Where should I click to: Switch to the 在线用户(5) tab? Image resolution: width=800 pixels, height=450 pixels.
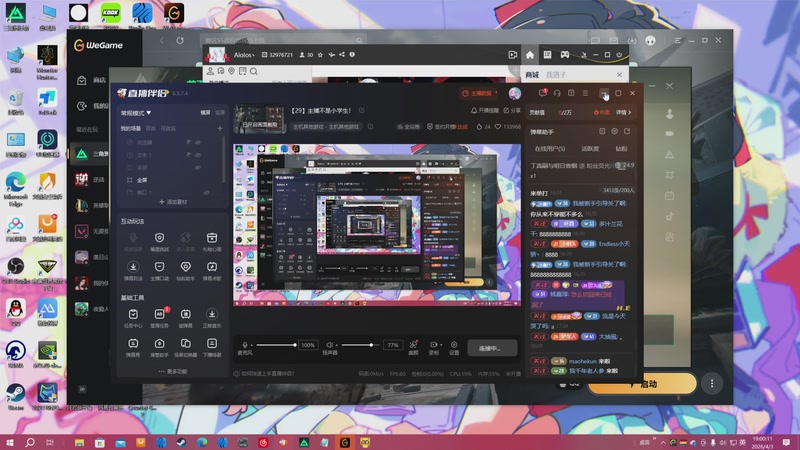(x=549, y=148)
